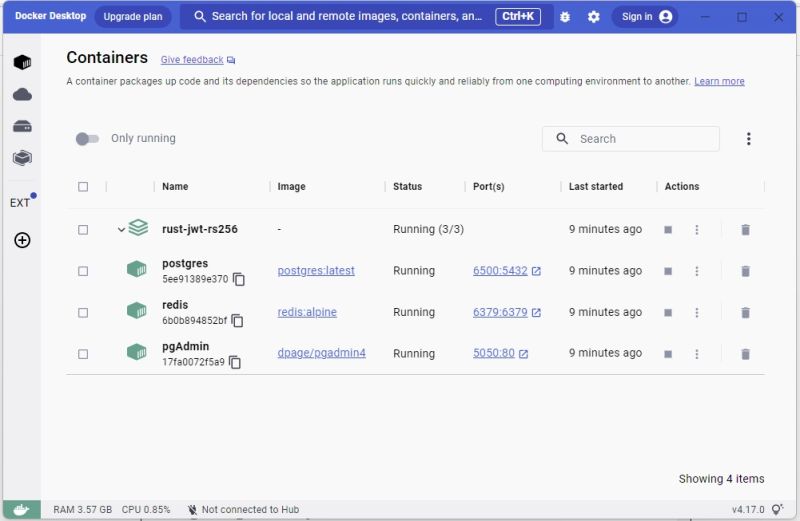Click the postgres container cube icon
Screen dimensions: 800x521
(137, 268)
